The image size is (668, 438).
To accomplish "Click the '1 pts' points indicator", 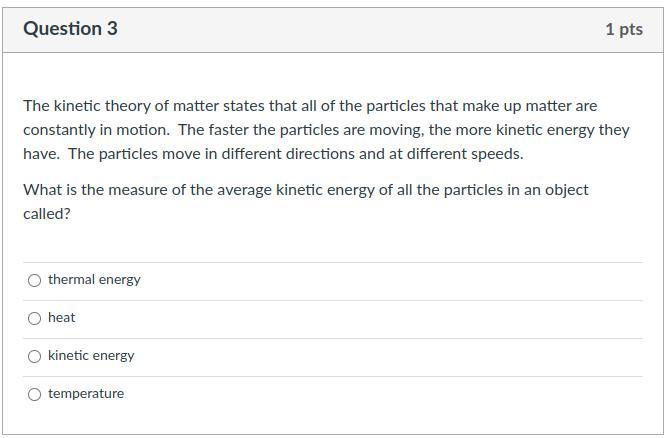I will point(624,29).
